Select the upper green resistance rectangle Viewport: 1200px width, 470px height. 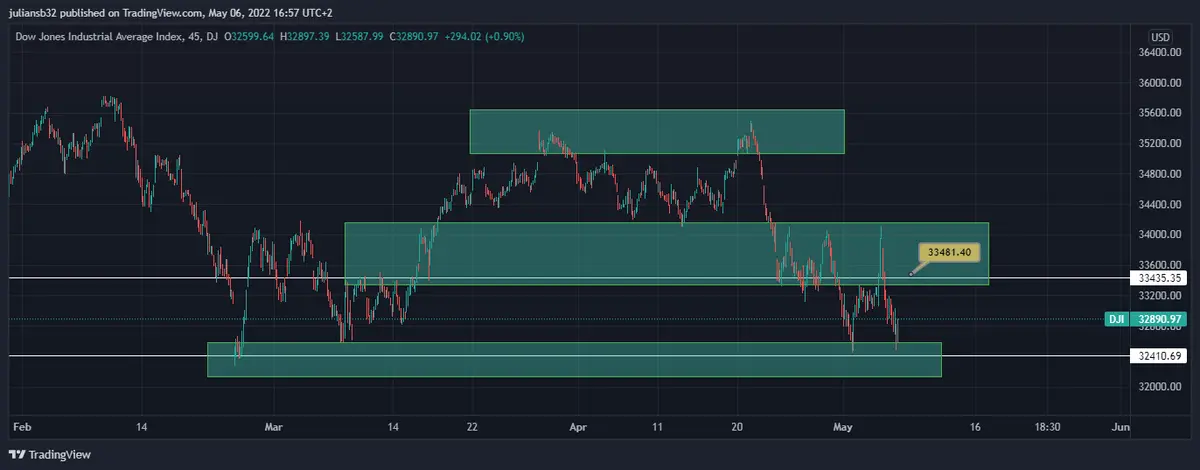point(657,131)
